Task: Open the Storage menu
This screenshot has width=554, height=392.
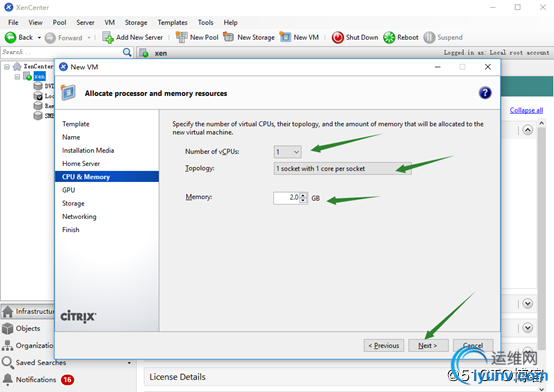Action: pyautogui.click(x=136, y=23)
